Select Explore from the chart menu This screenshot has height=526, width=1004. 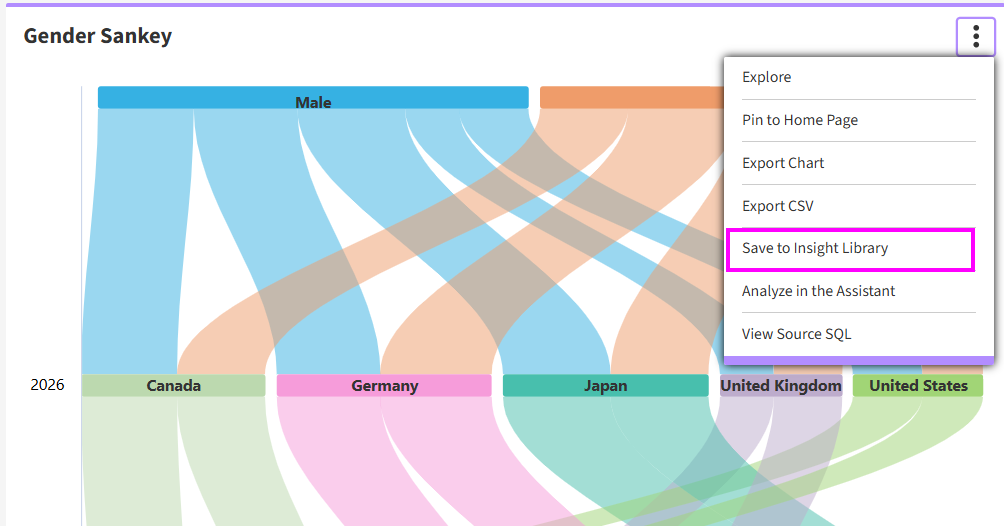coord(766,77)
